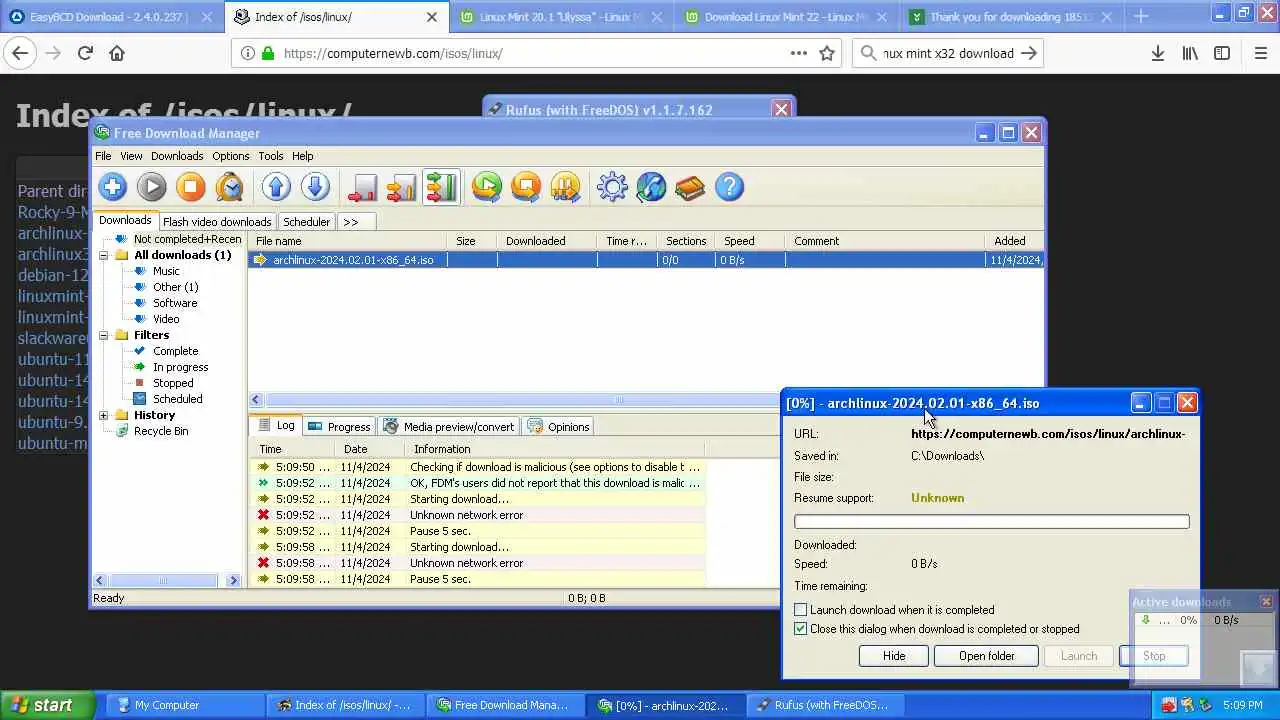Check Launch download when it is completed
This screenshot has height=720, width=1280.
800,609
